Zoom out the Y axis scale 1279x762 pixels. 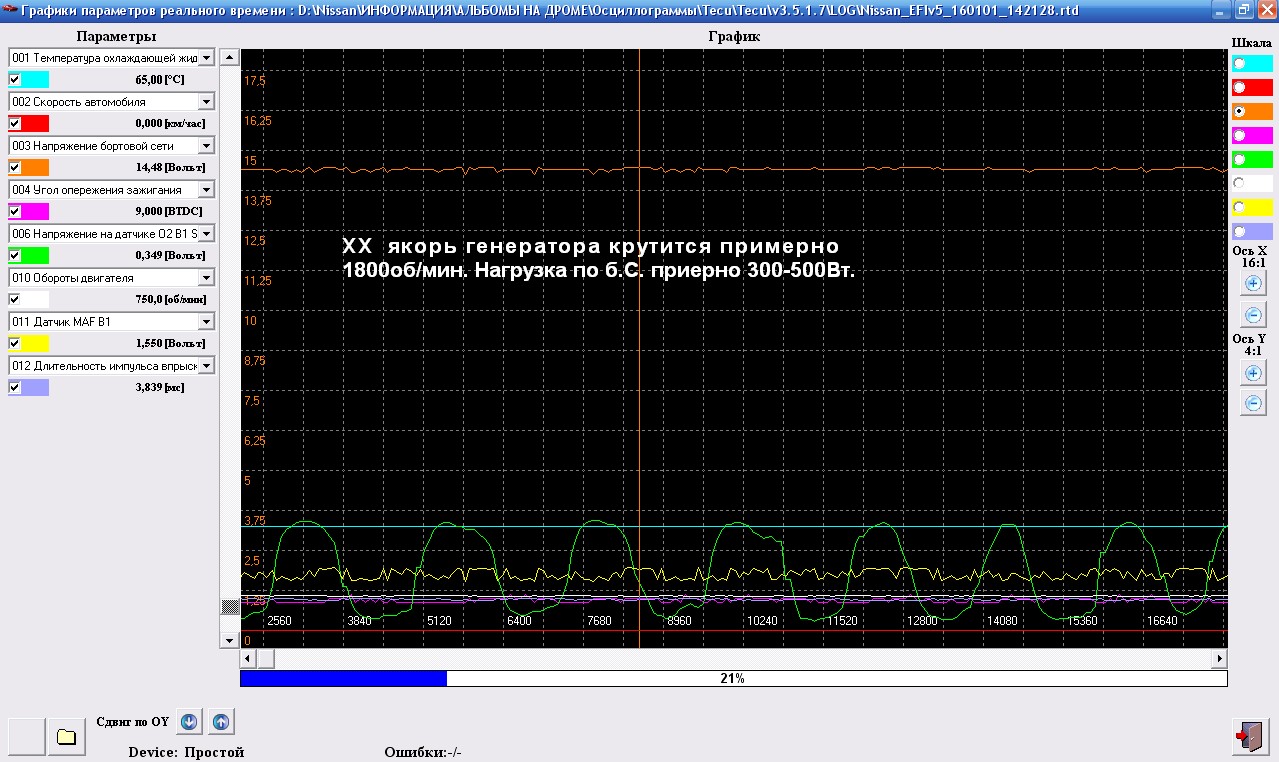click(1252, 404)
